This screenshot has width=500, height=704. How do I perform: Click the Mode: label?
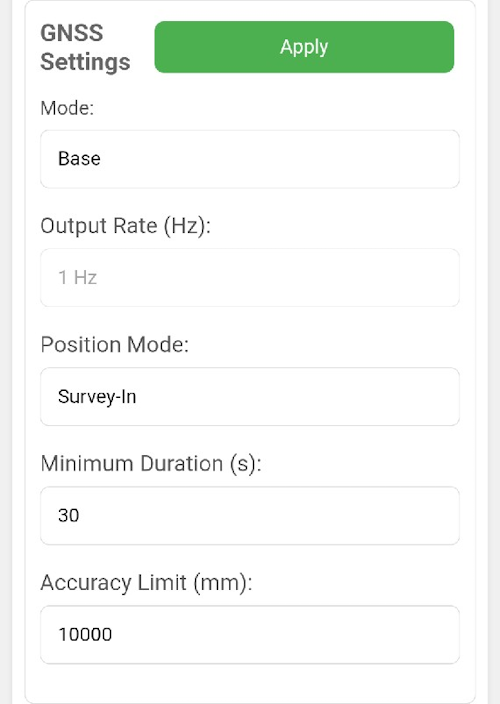(67, 108)
